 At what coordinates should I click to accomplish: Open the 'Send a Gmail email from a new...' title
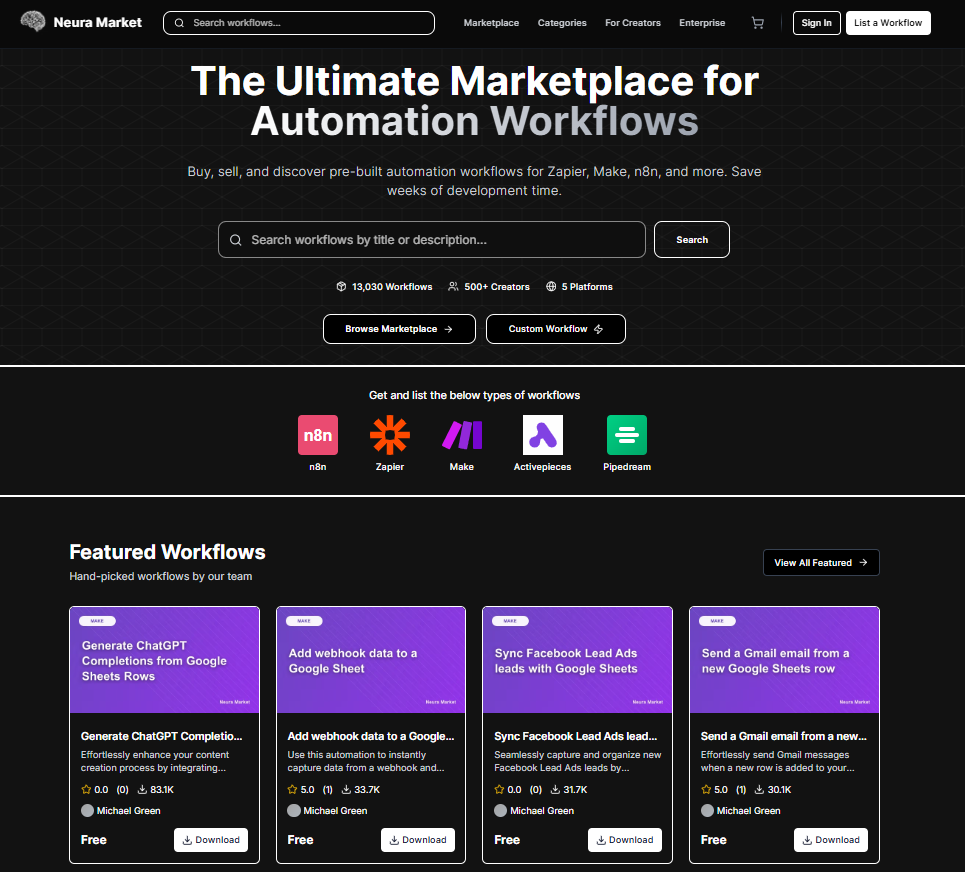click(x=783, y=736)
